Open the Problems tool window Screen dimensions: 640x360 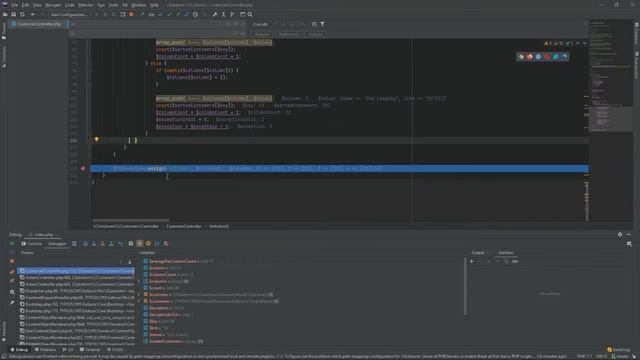(x=45, y=350)
